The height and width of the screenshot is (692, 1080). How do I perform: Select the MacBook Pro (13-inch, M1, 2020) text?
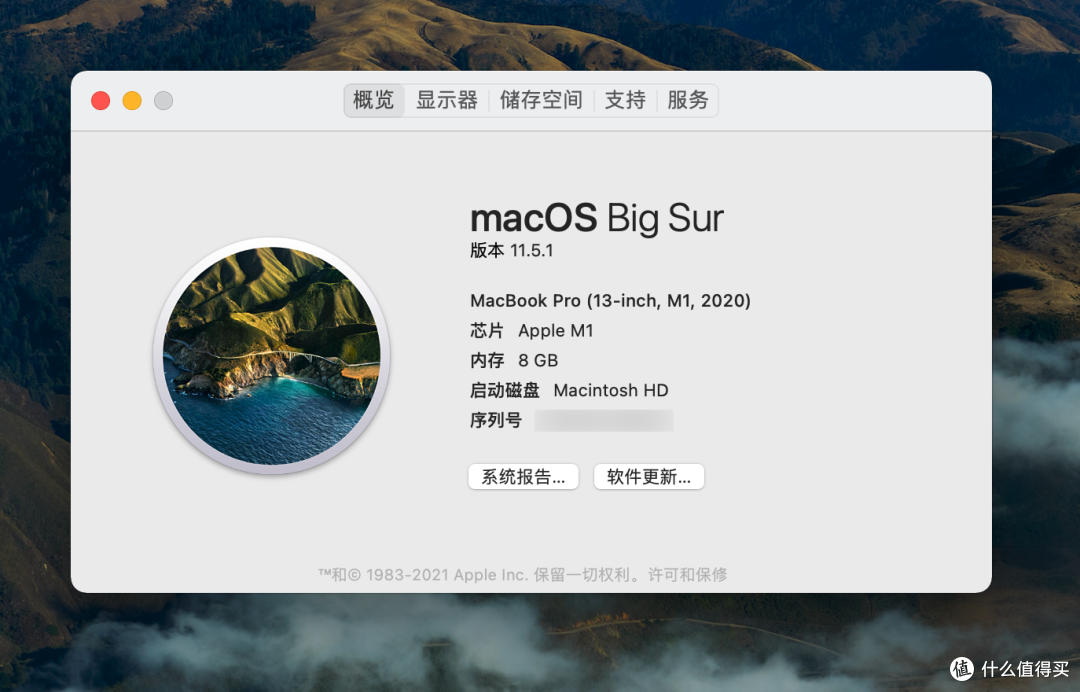(x=610, y=301)
